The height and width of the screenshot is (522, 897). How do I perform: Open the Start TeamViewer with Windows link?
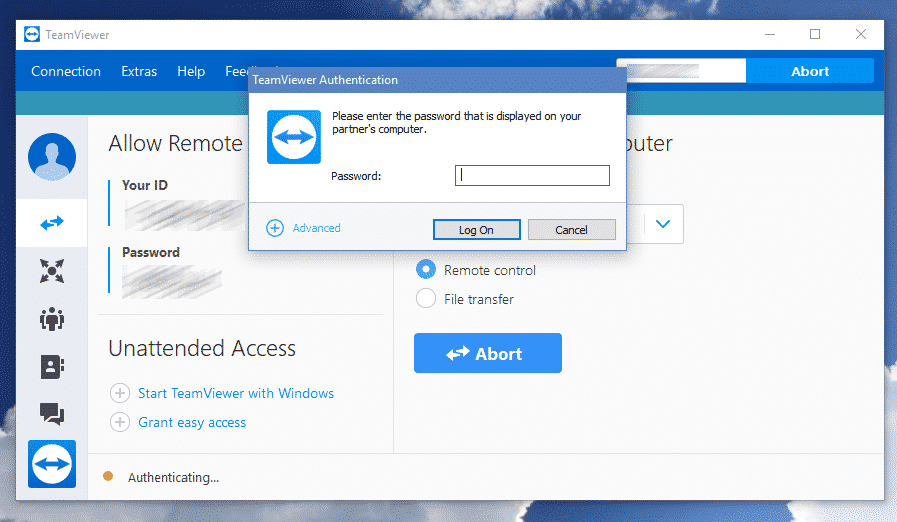click(x=236, y=393)
